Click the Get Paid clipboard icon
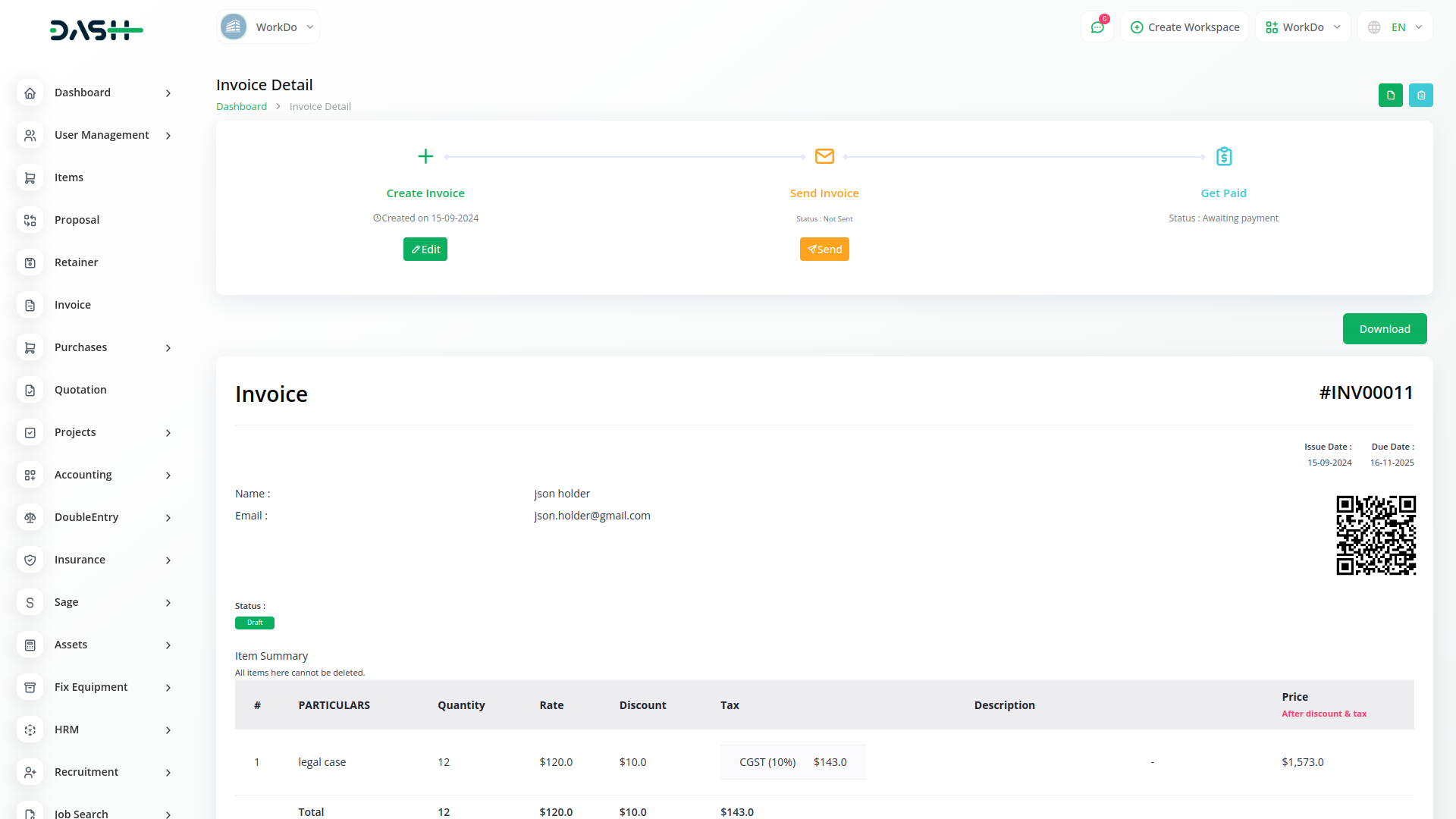The image size is (1456, 819). click(x=1223, y=156)
